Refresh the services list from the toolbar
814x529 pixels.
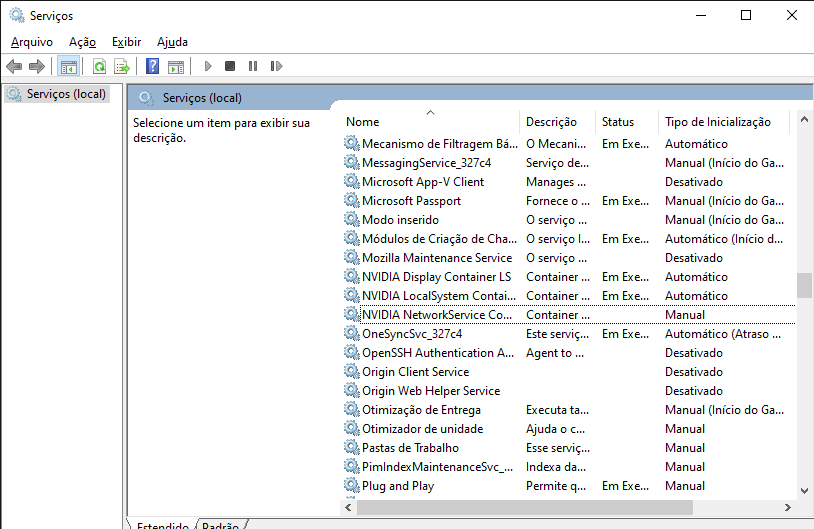click(99, 66)
